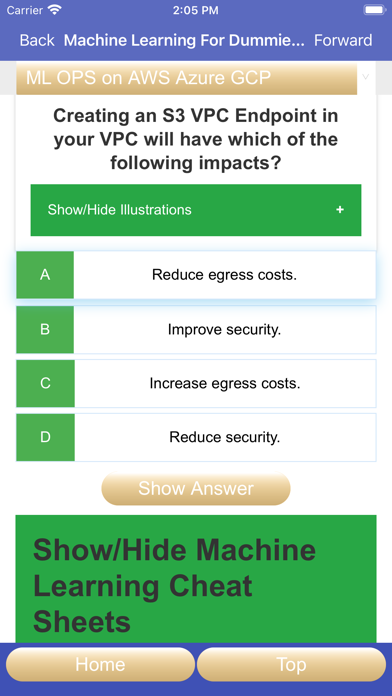
Task: Select answer B letter box
Action: 45,330
